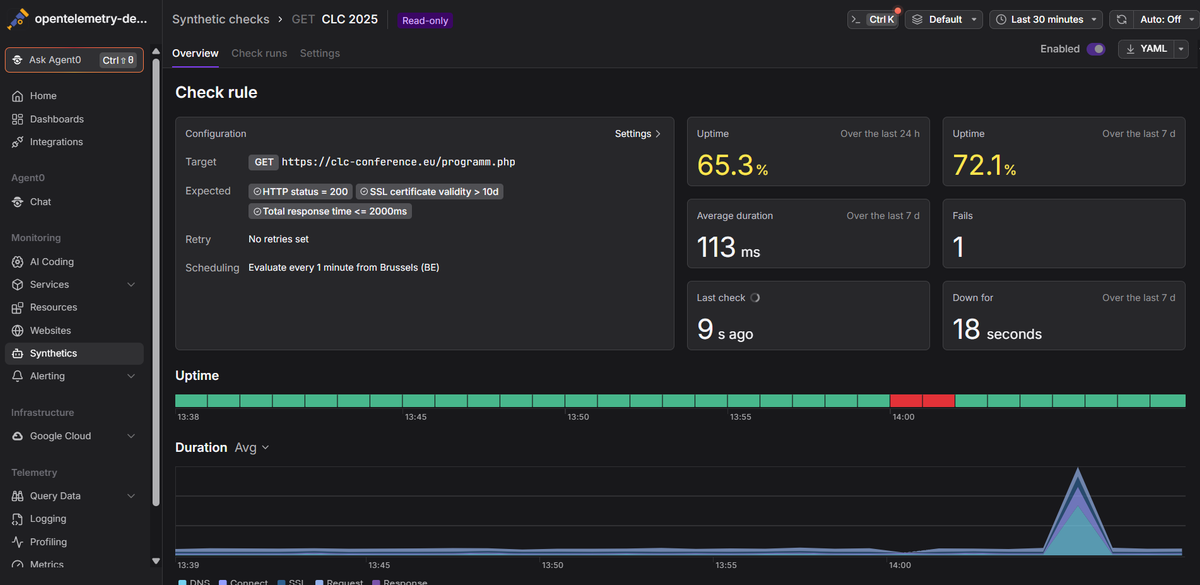This screenshot has height=585, width=1200.
Task: Click the DNS legend entry under the chart
Action: click(194, 582)
